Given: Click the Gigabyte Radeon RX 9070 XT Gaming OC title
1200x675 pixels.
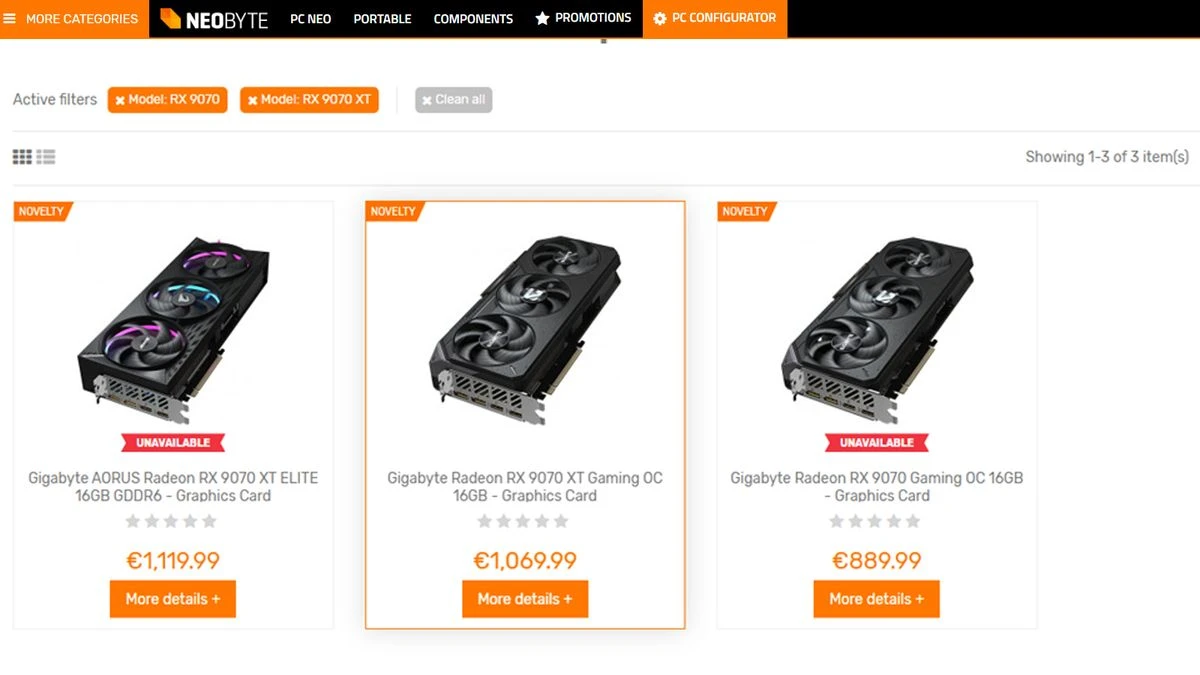Looking at the screenshot, I should point(525,486).
